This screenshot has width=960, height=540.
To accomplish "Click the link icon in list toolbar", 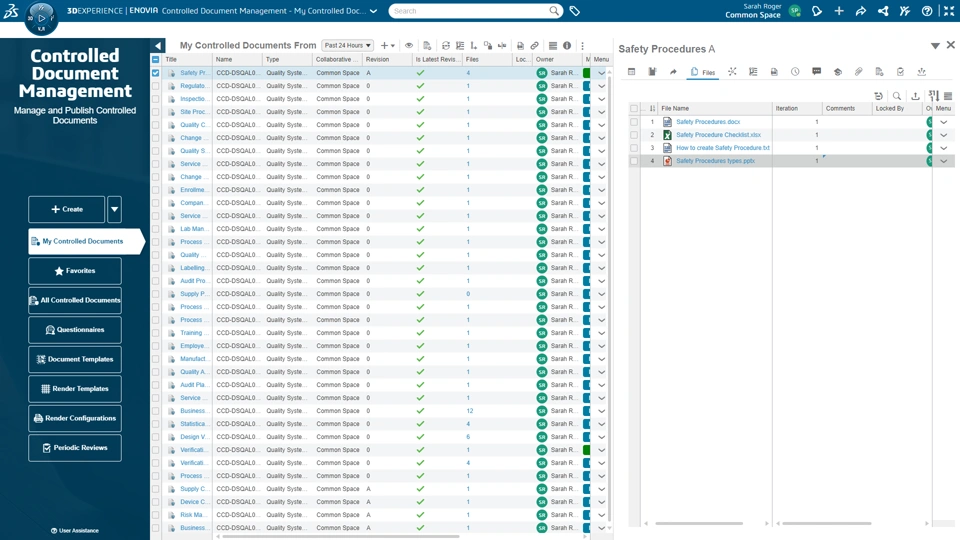I will point(534,45).
